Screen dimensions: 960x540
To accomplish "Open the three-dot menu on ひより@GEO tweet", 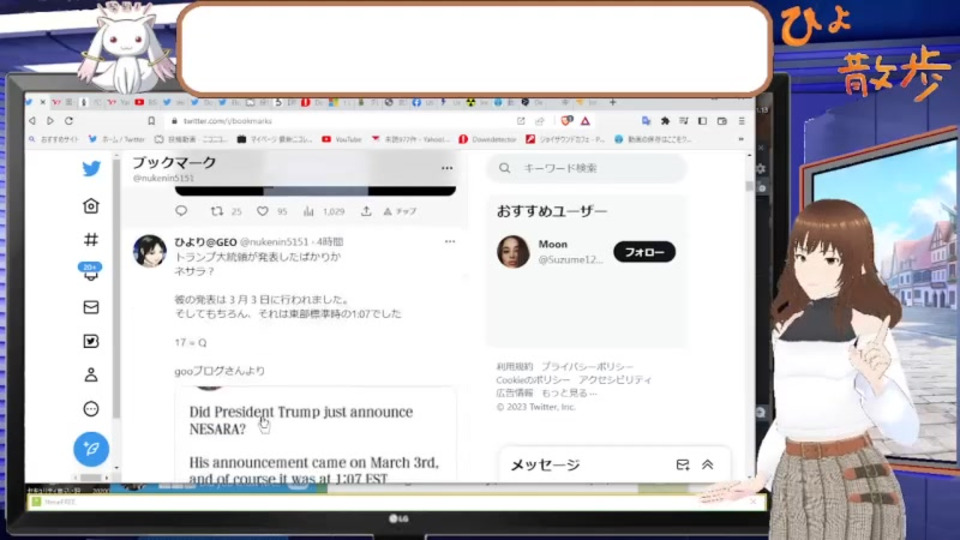I will 450,241.
